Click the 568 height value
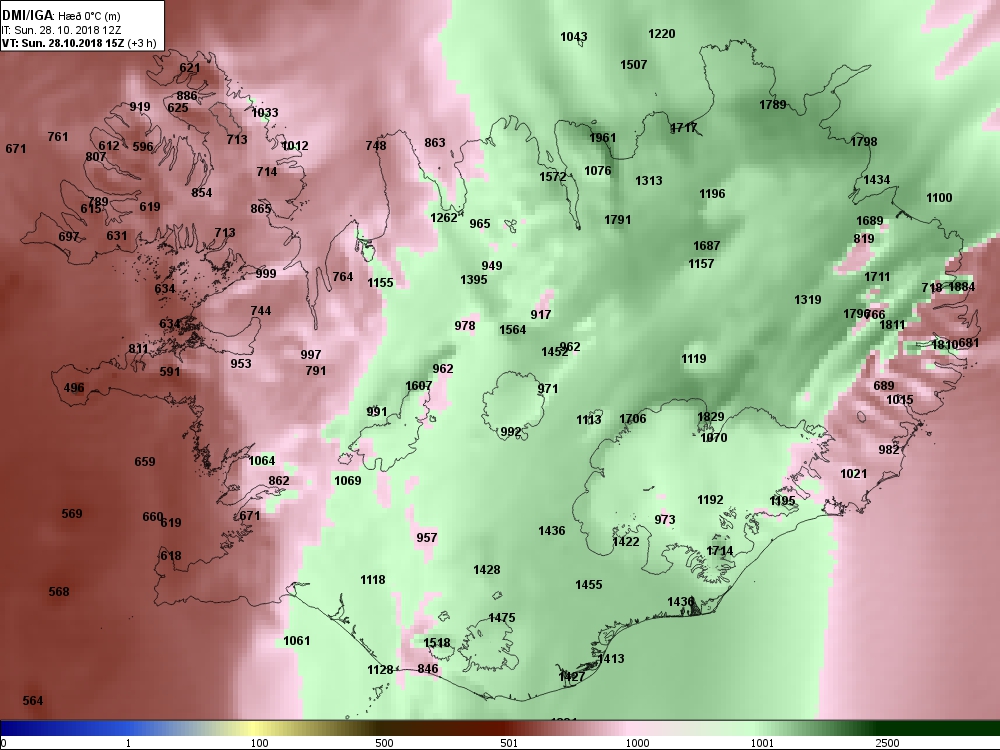Image resolution: width=1000 pixels, height=750 pixels. [x=59, y=592]
